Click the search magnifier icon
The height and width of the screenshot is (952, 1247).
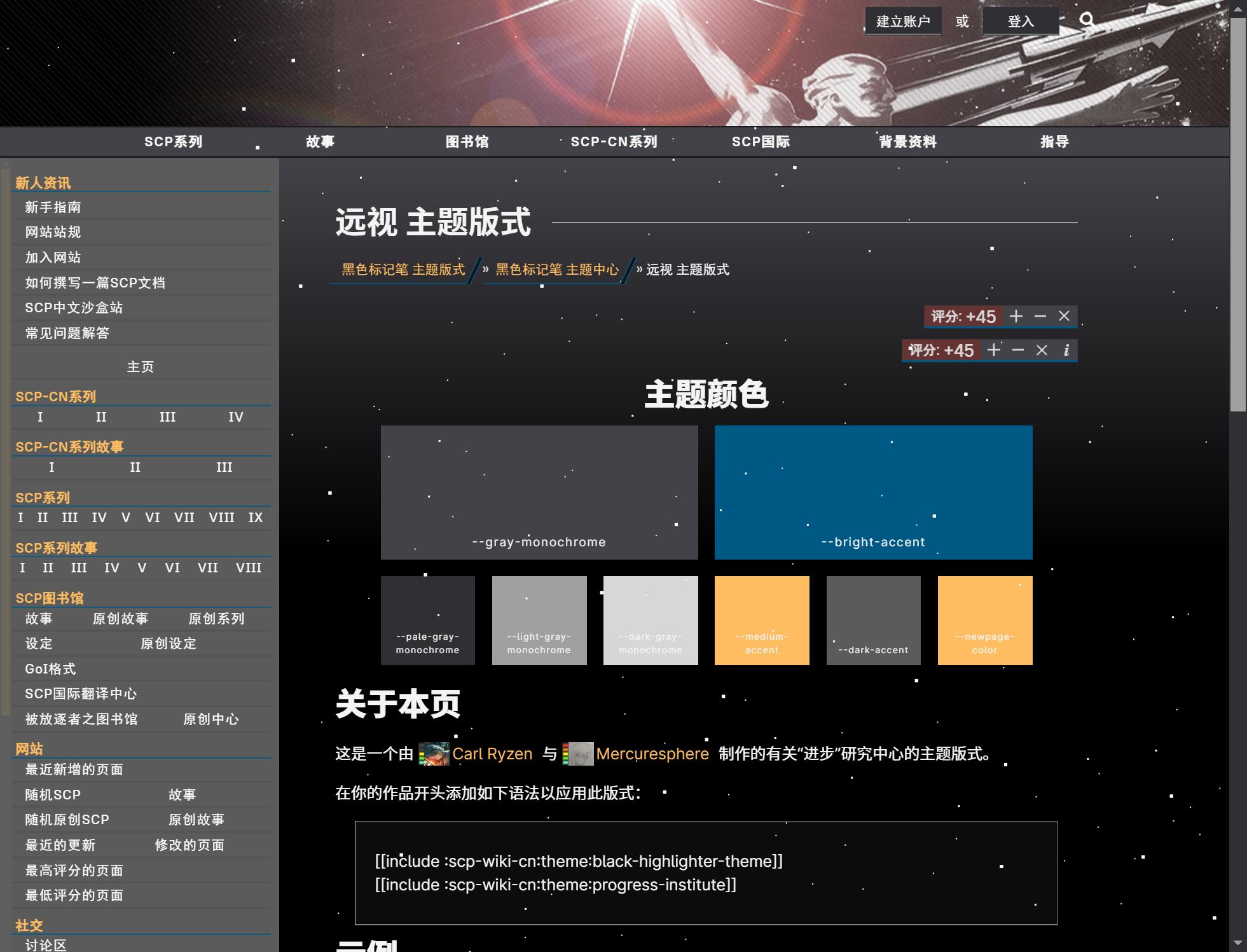pos(1087,20)
